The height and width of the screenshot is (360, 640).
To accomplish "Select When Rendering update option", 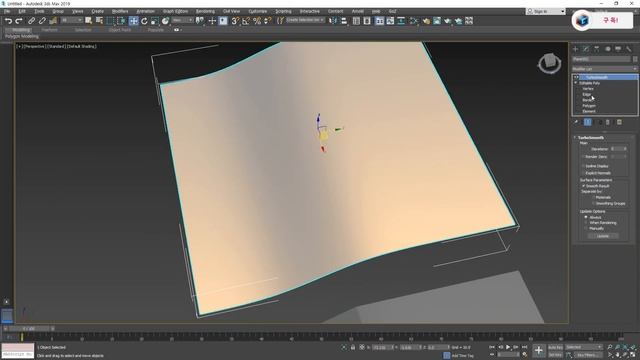I will pos(586,223).
